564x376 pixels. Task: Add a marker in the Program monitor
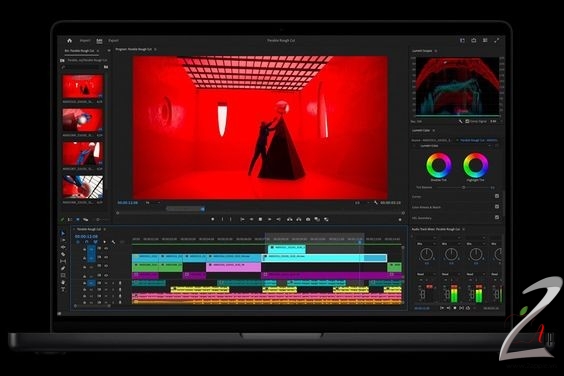213,219
